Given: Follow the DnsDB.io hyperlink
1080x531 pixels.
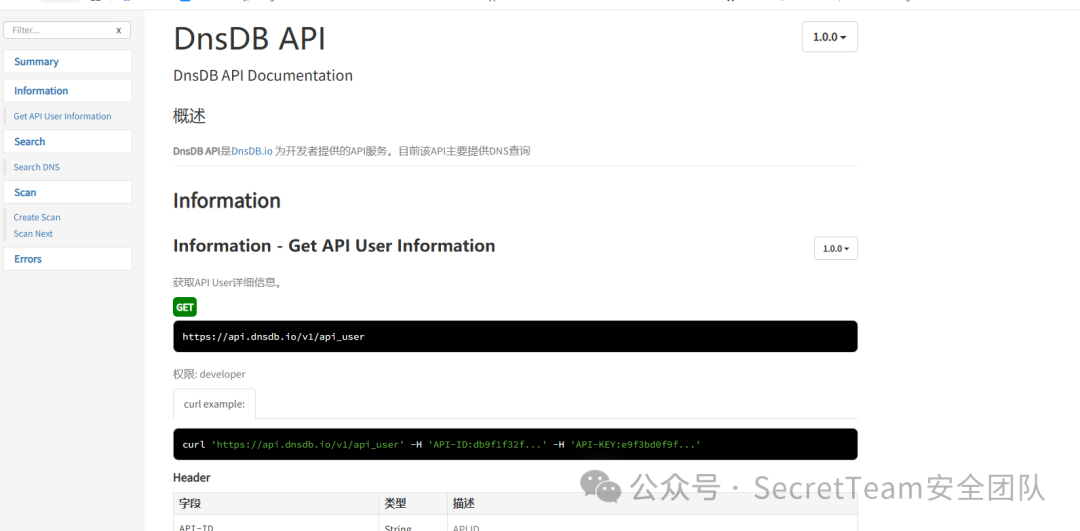Looking at the screenshot, I should (251, 151).
